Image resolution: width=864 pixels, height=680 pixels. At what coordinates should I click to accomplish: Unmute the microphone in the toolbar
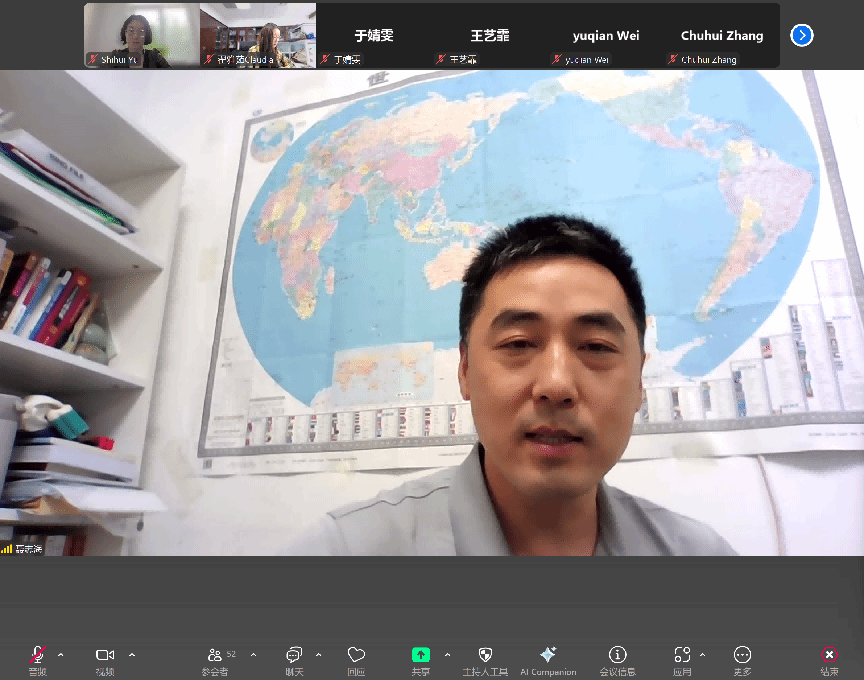(37, 655)
